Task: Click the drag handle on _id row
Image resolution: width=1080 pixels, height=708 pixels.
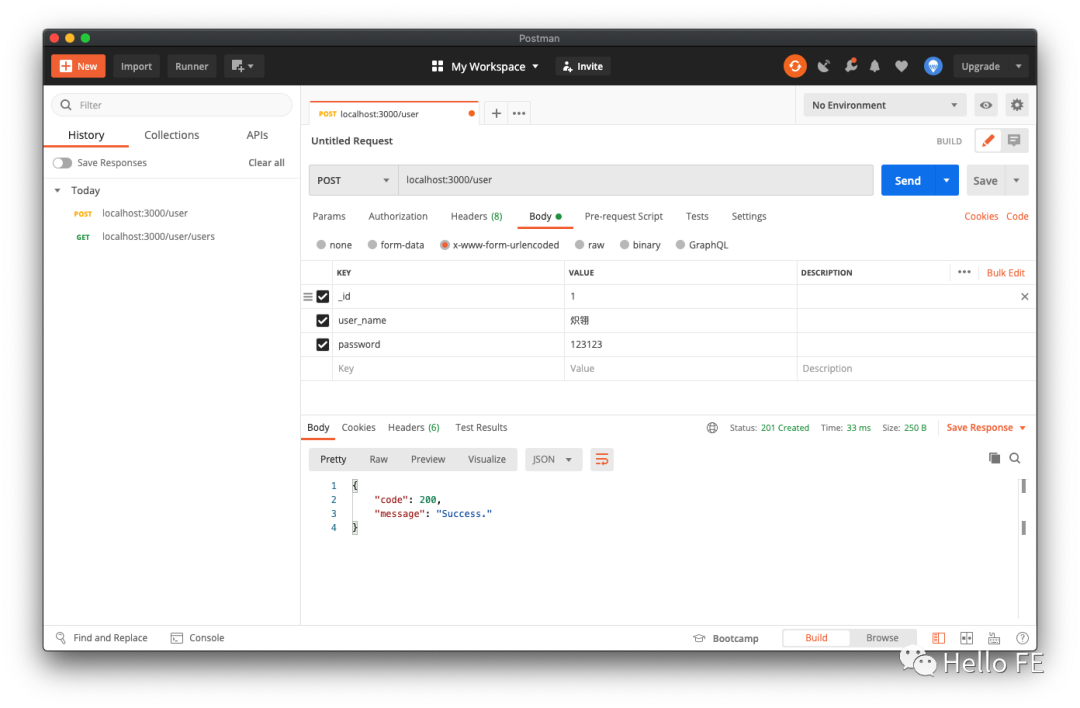Action: click(x=308, y=296)
